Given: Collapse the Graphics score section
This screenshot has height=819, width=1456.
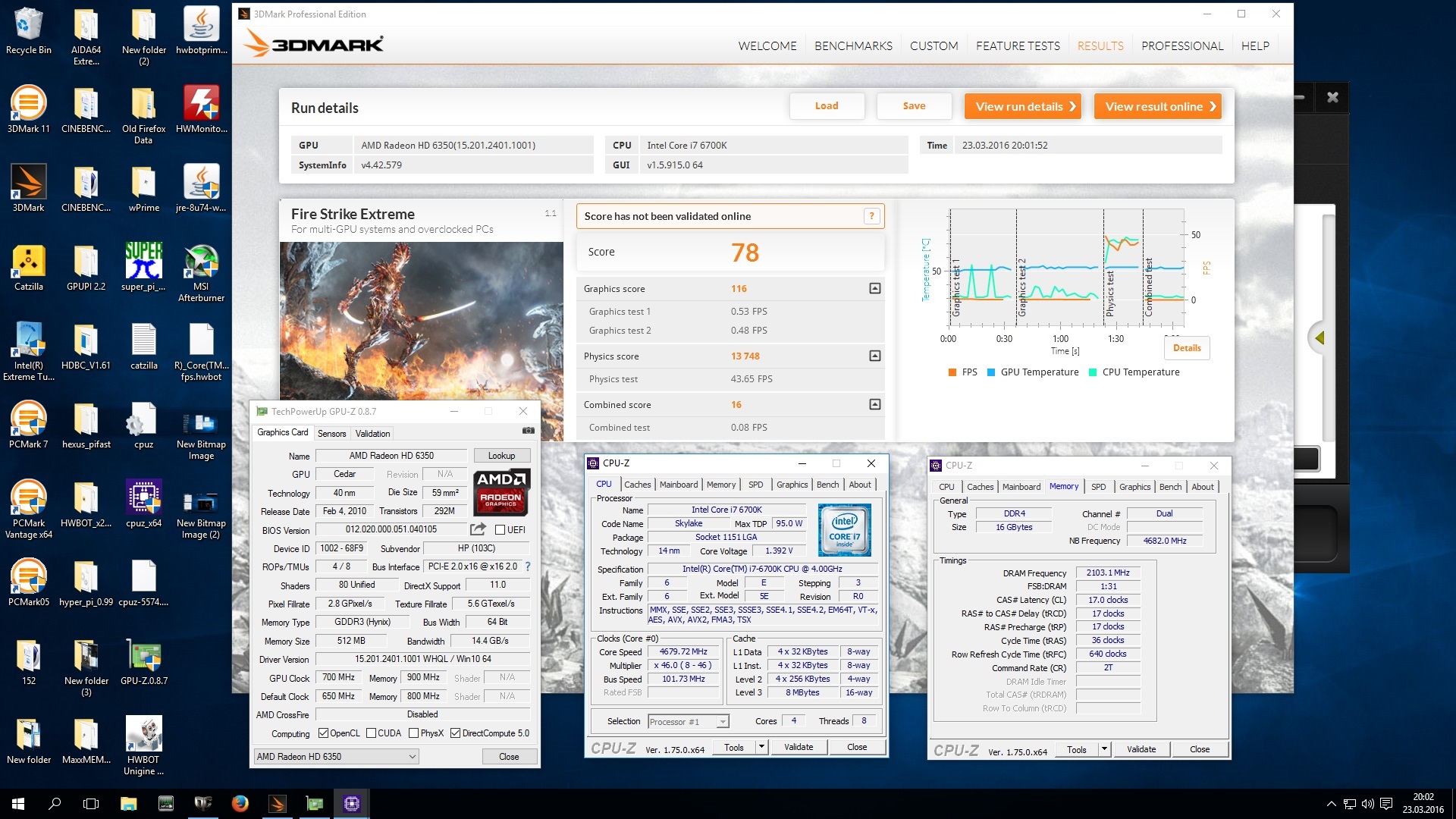Looking at the screenshot, I should (x=874, y=288).
